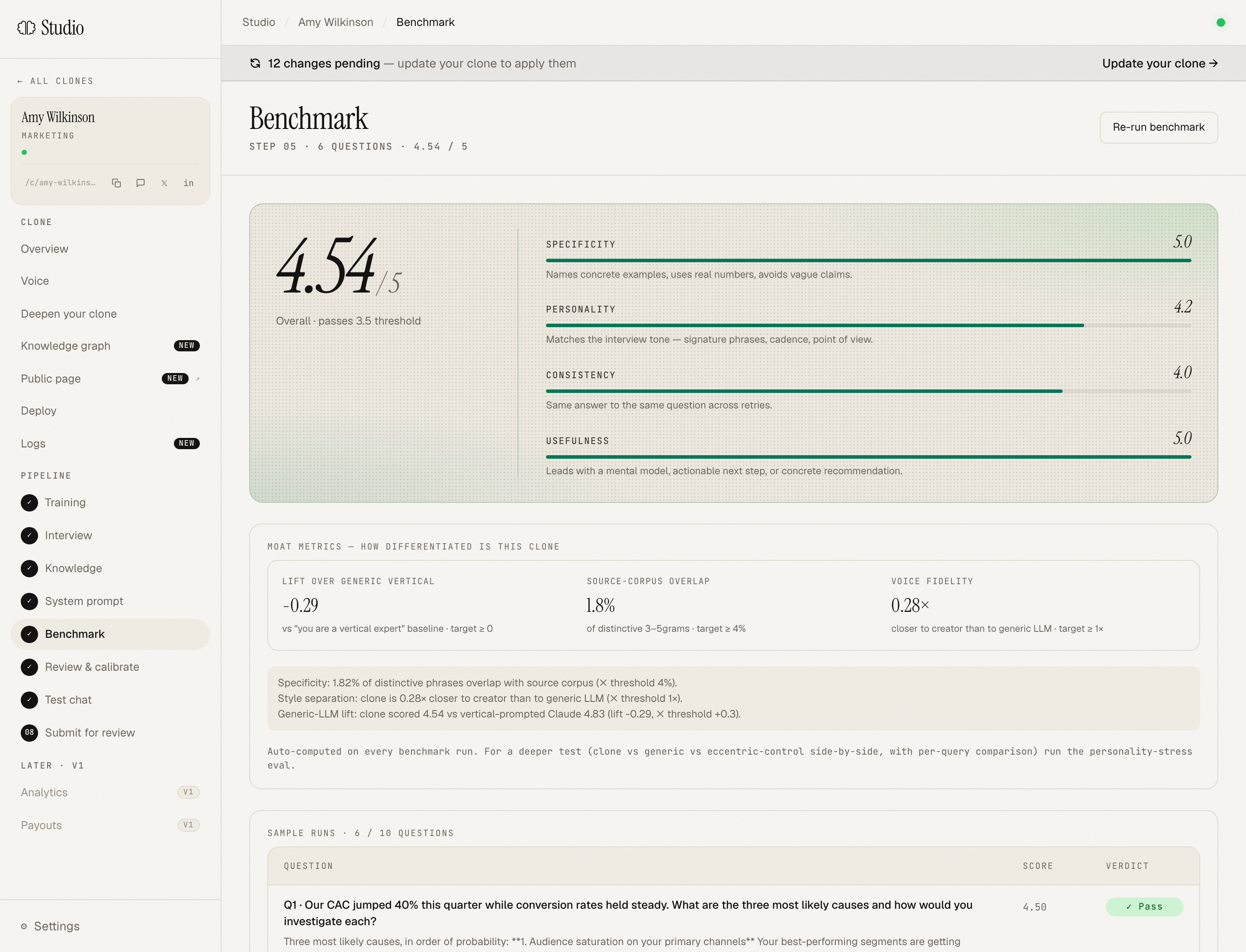
Task: Click Re-run benchmark button
Action: click(1158, 128)
